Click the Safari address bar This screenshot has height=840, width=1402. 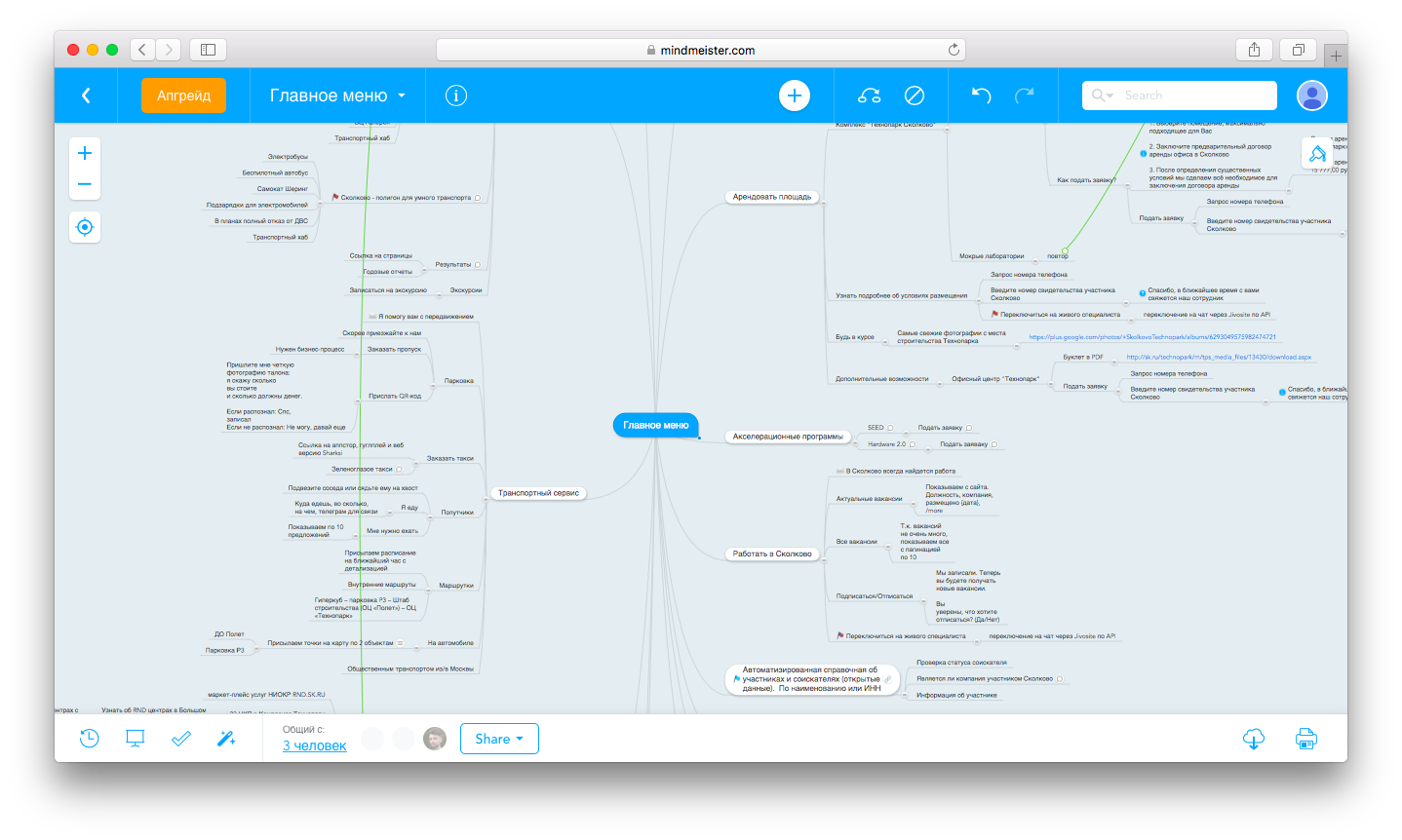click(701, 50)
